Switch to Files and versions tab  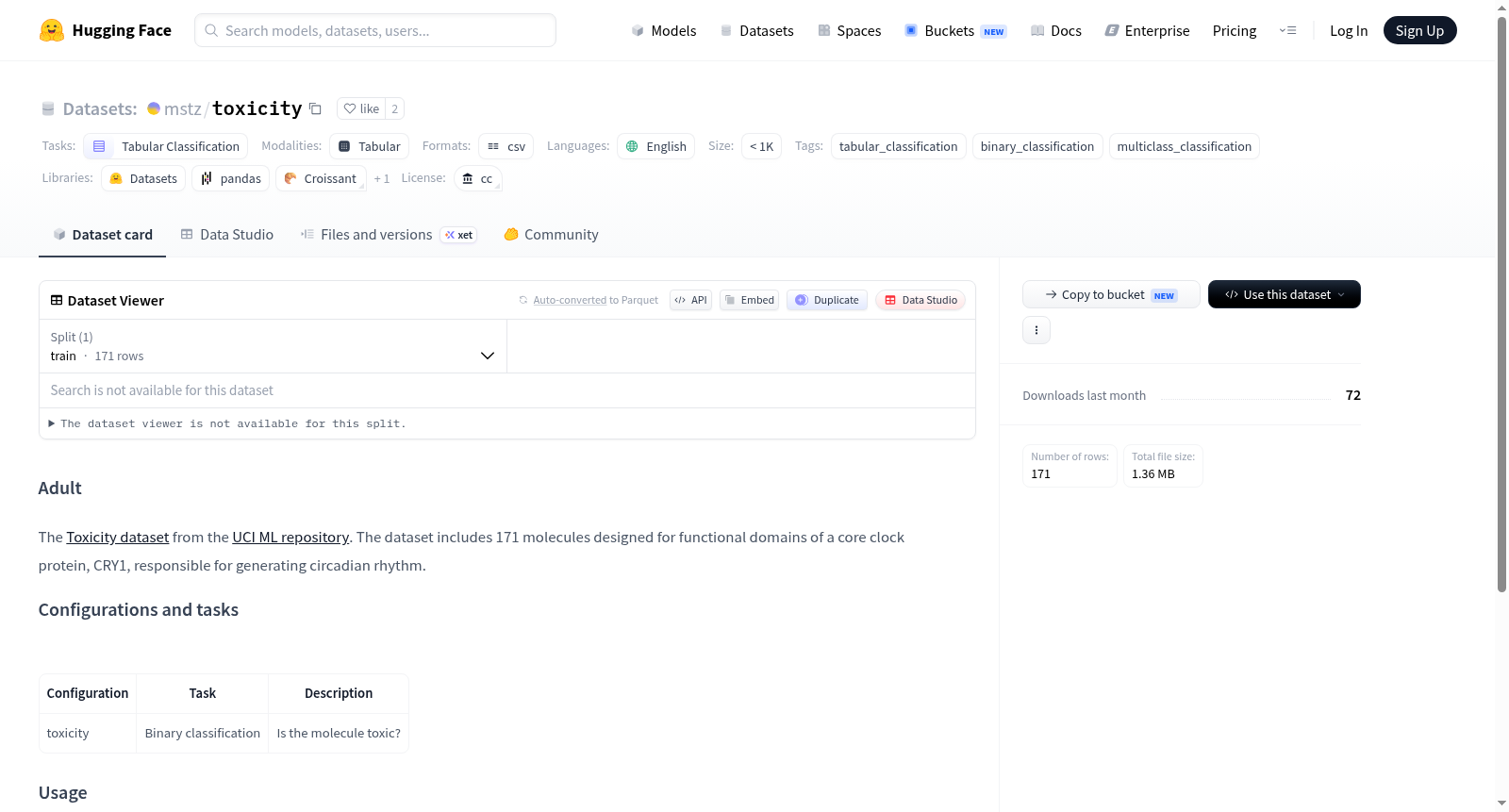pyautogui.click(x=388, y=235)
